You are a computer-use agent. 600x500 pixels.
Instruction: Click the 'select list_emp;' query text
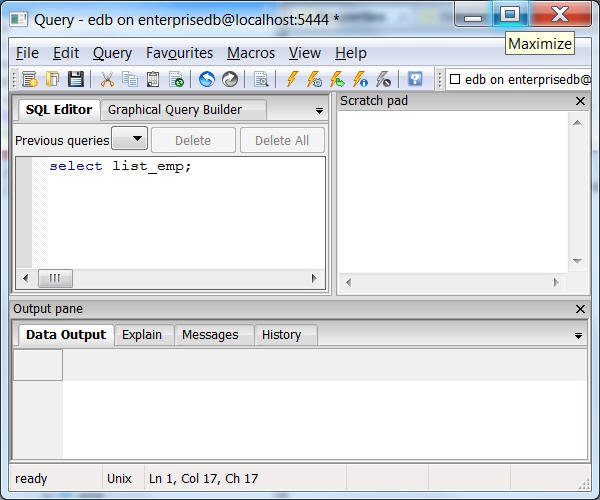pos(120,166)
